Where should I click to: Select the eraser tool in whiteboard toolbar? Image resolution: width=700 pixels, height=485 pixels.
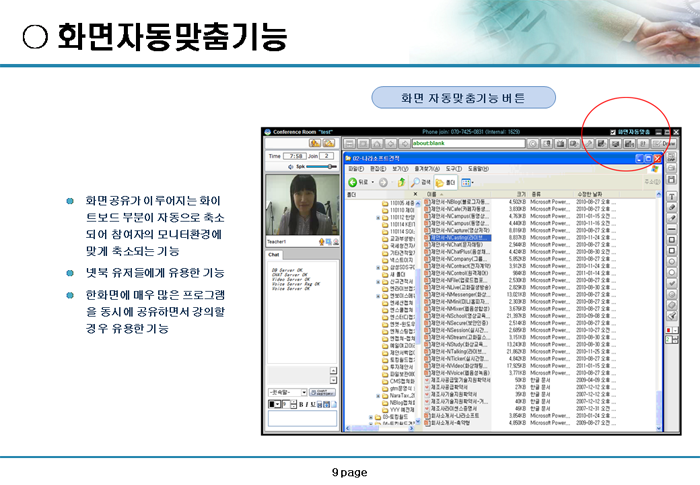pos(671,305)
